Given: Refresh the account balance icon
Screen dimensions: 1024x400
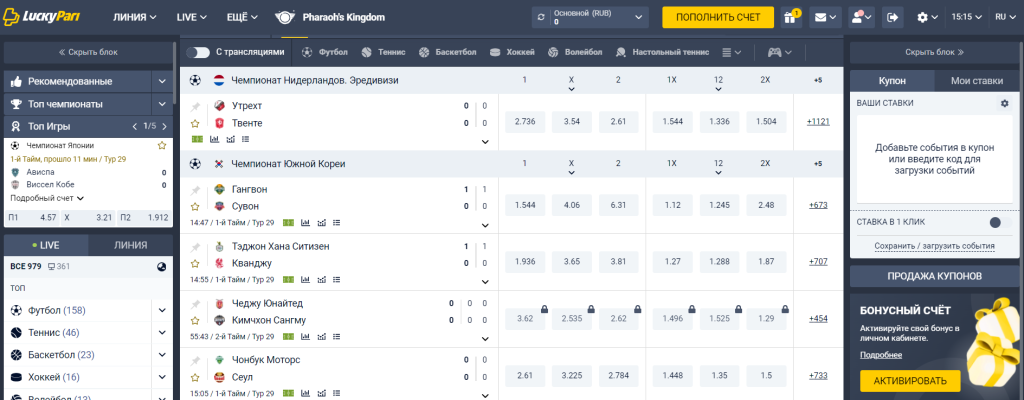Looking at the screenshot, I should (x=541, y=17).
